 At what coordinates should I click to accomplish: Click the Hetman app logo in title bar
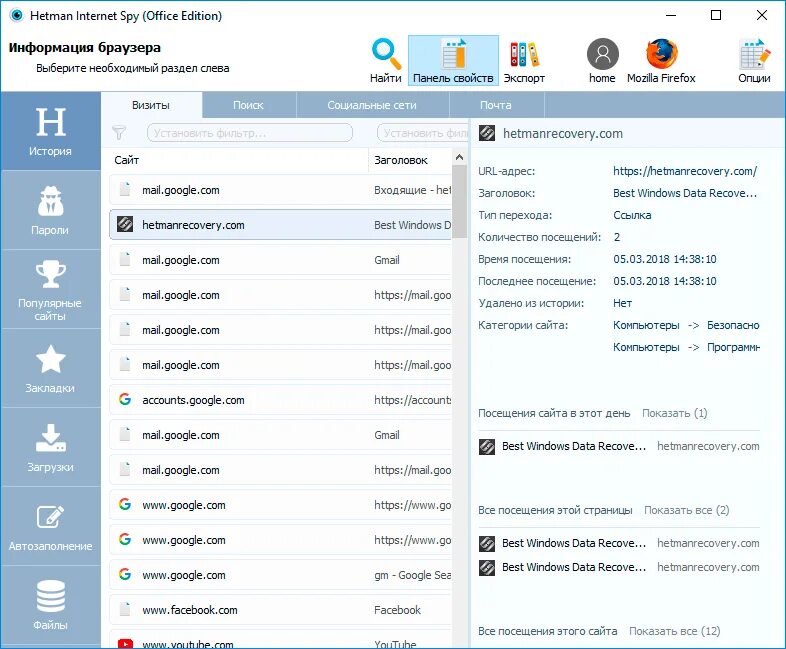tap(17, 16)
